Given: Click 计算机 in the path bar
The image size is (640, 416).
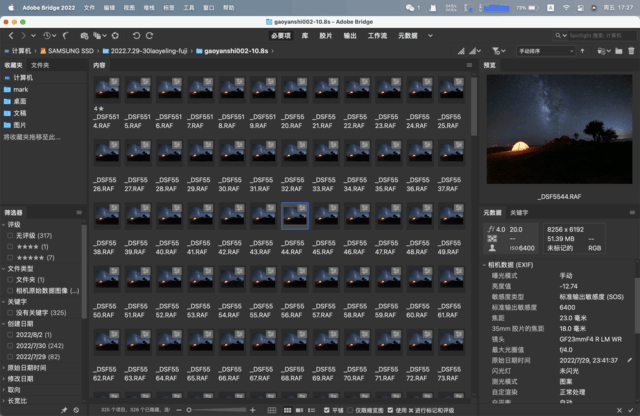Looking at the screenshot, I should (x=21, y=51).
